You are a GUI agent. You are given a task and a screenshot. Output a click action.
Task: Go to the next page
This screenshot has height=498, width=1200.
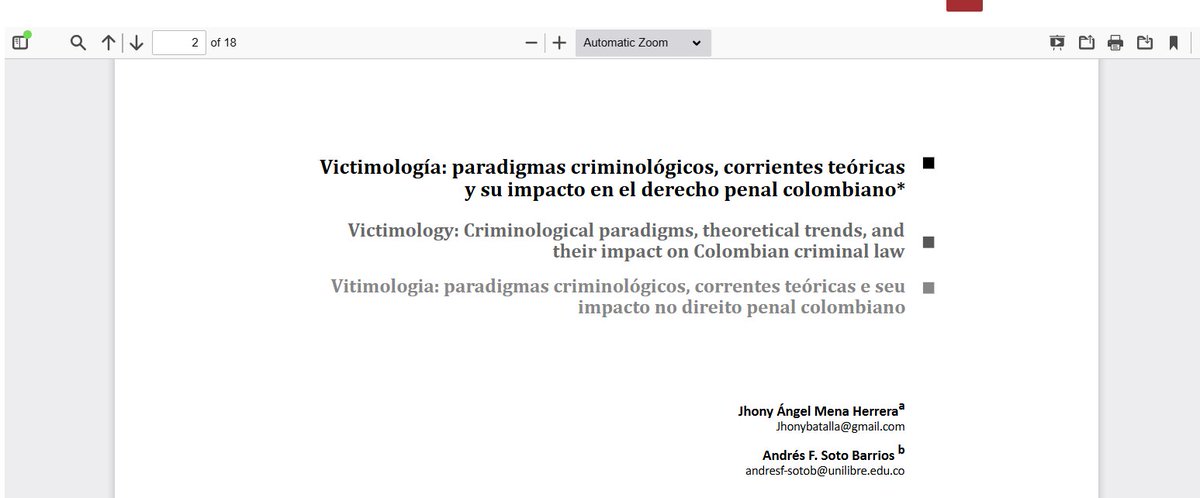click(x=136, y=43)
